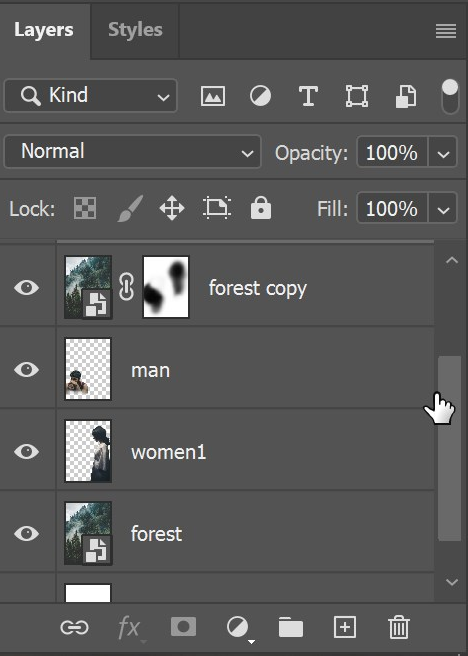Filter for smart objects icon
Screen dimensions: 468x656
(x=406, y=96)
